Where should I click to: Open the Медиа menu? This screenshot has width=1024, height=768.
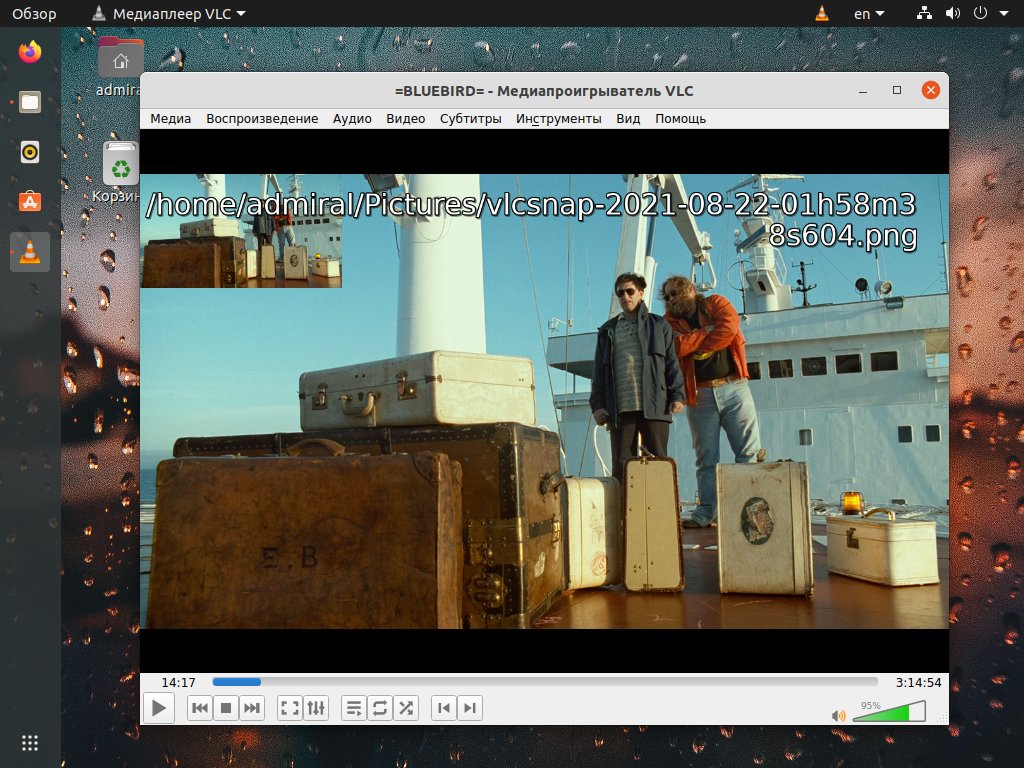(x=170, y=119)
